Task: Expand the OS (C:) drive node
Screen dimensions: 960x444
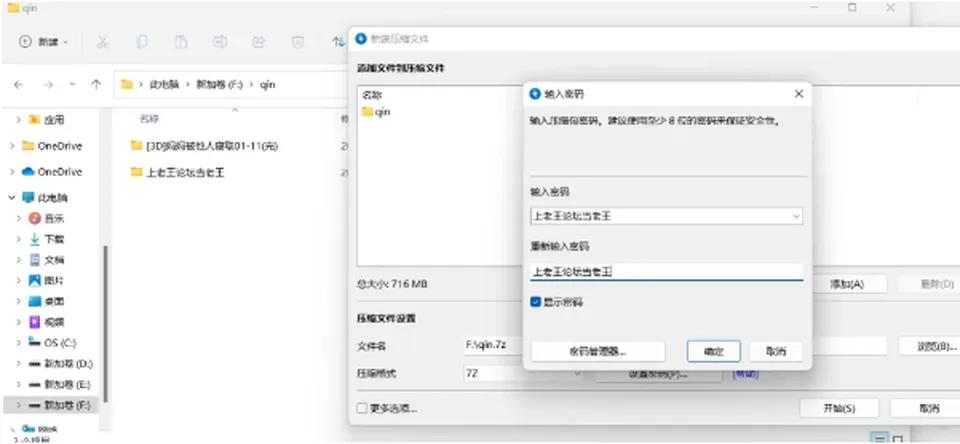Action: click(x=19, y=343)
